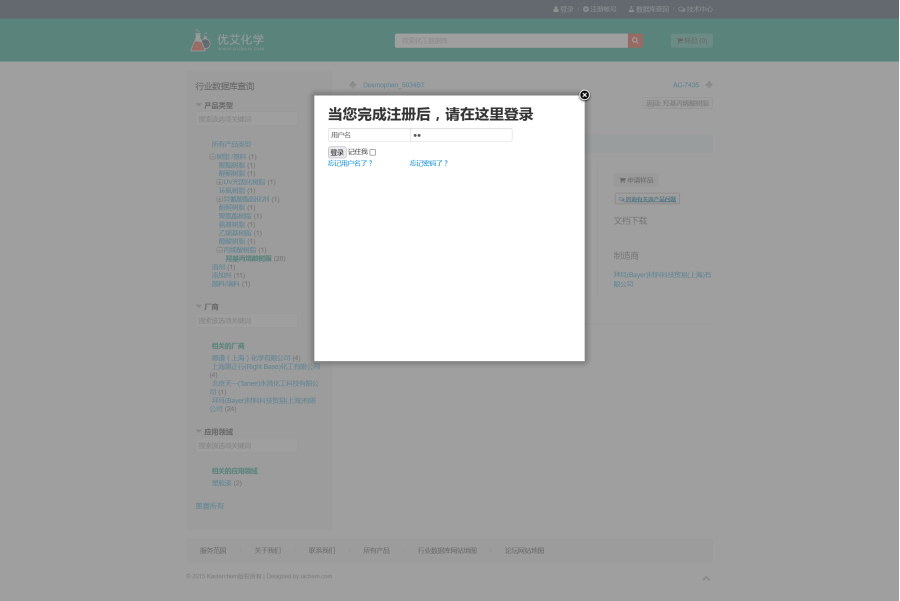Click the 注册帐号 plus icon

tap(585, 9)
